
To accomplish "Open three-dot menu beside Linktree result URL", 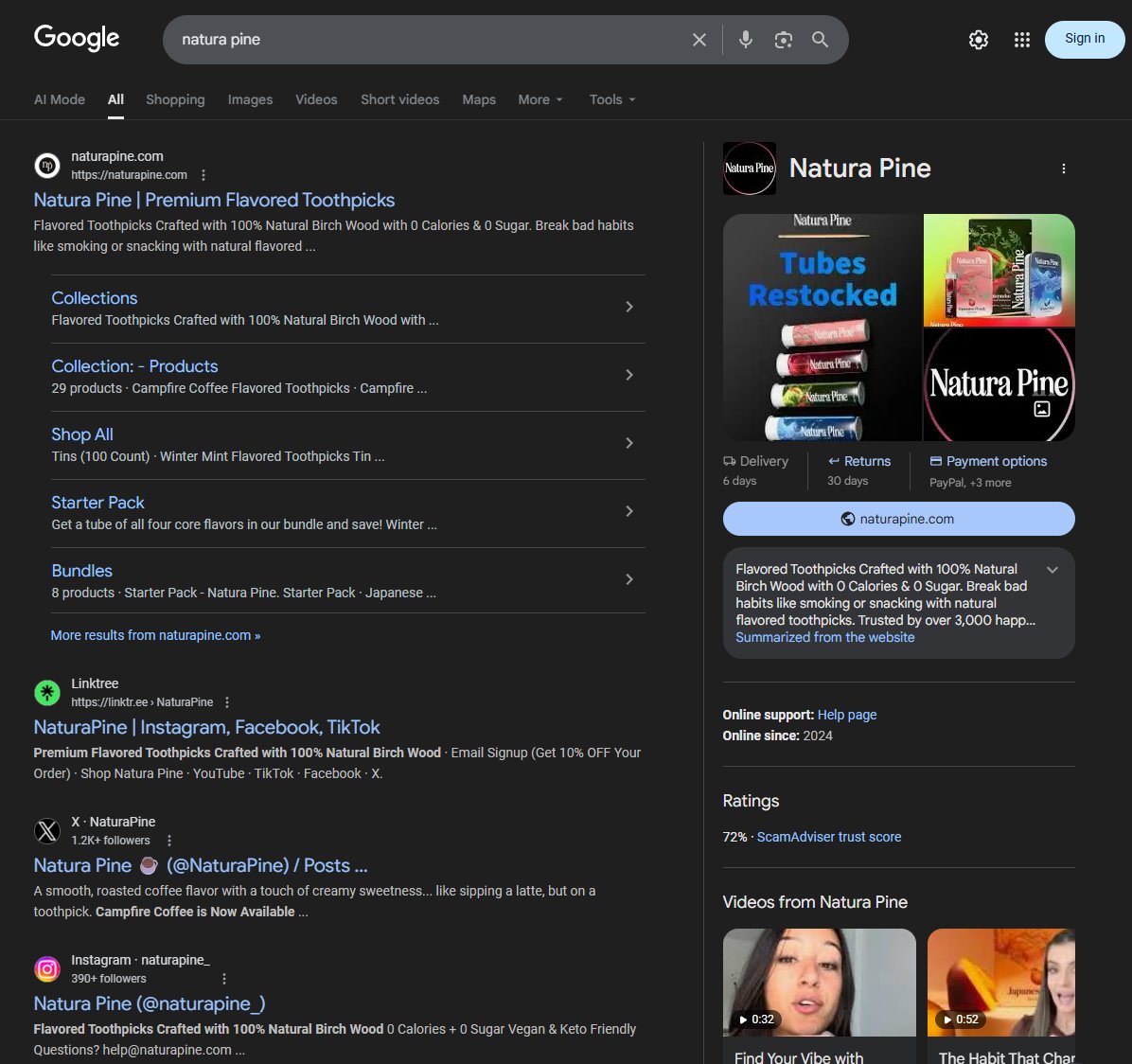I will (227, 702).
